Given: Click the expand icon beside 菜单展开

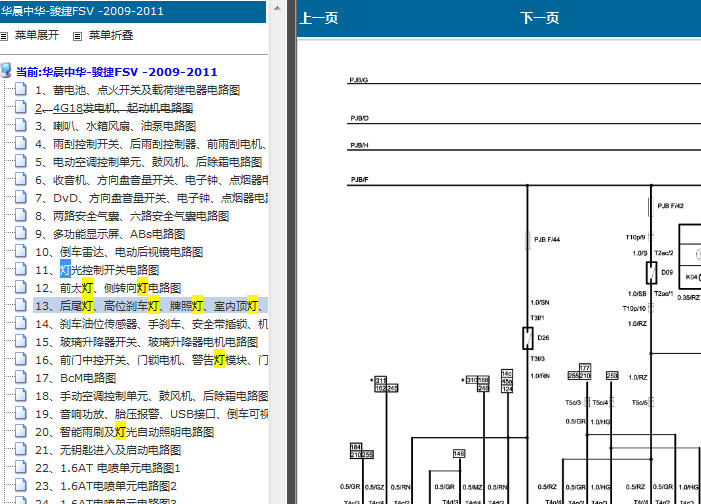Looking at the screenshot, I should pos(4,36).
